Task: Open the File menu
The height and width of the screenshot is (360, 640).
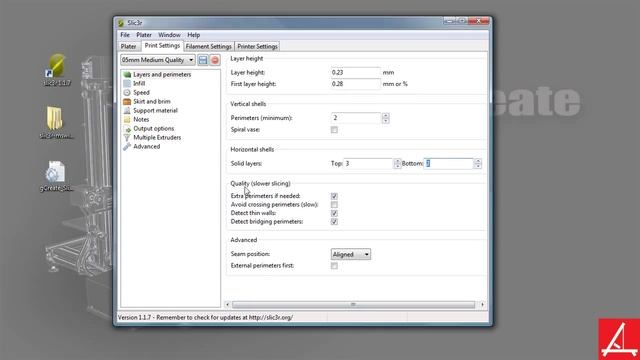Action: coord(125,35)
